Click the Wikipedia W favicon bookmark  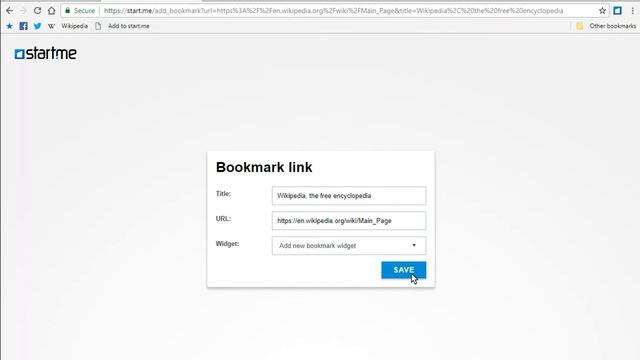51,26
